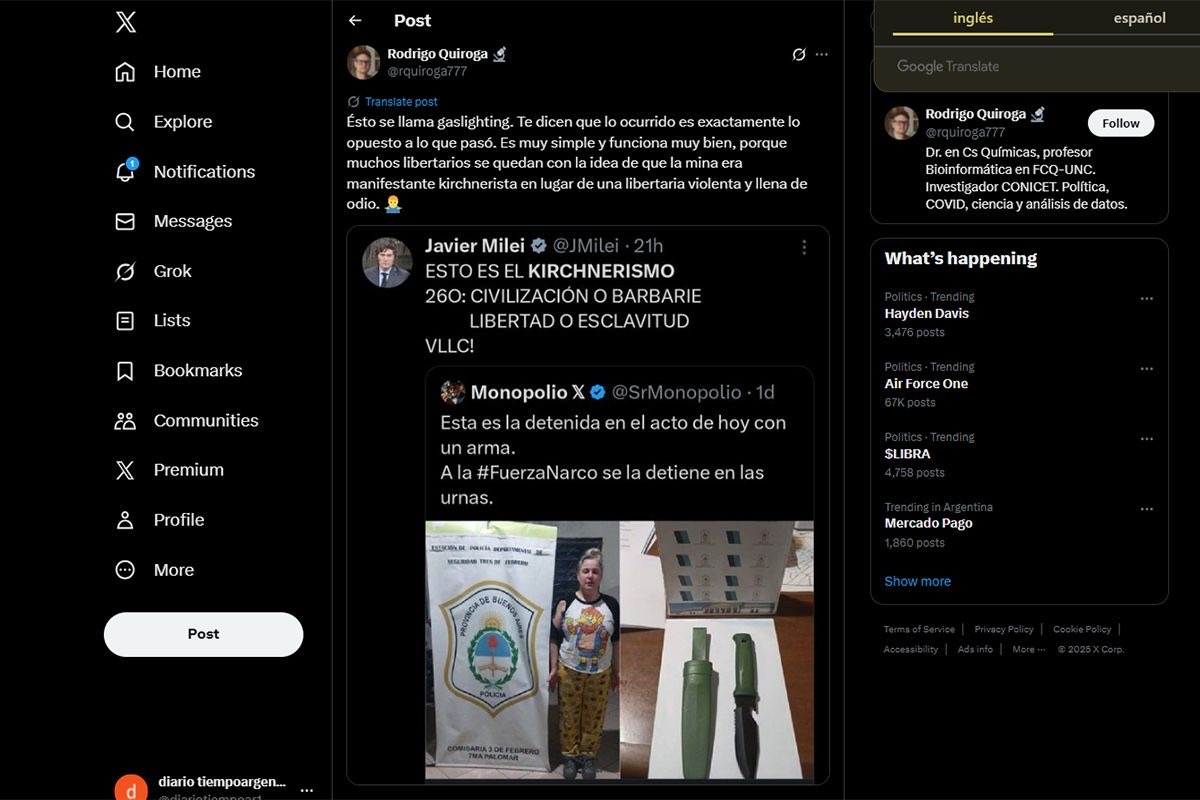1200x800 pixels.
Task: Click the Grok icon on Rodrigo's post
Action: tap(798, 54)
